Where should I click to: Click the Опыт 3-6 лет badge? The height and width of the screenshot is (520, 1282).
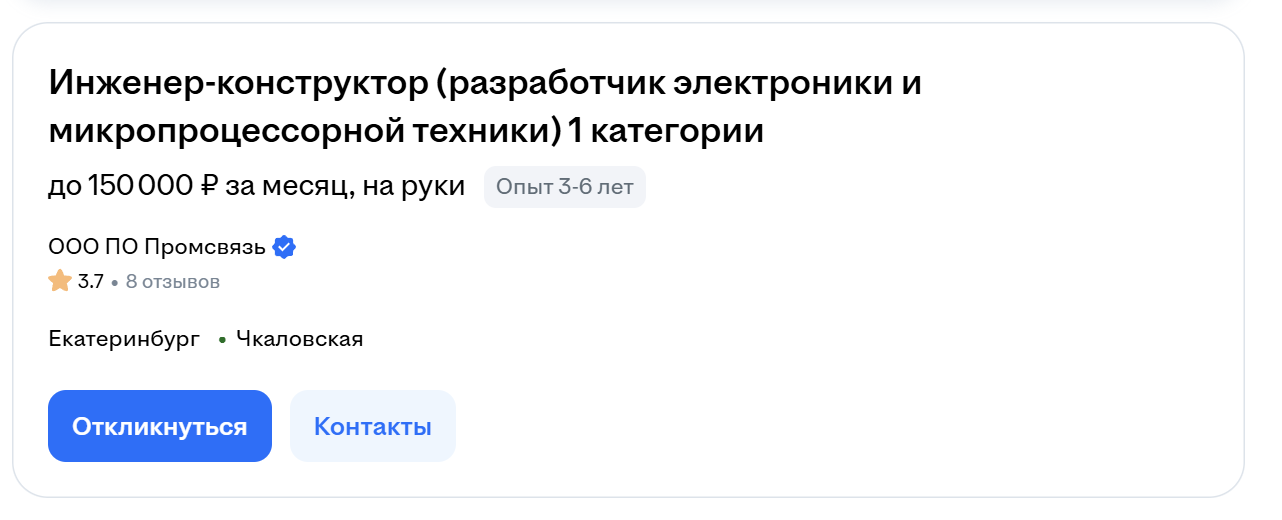[x=565, y=187]
